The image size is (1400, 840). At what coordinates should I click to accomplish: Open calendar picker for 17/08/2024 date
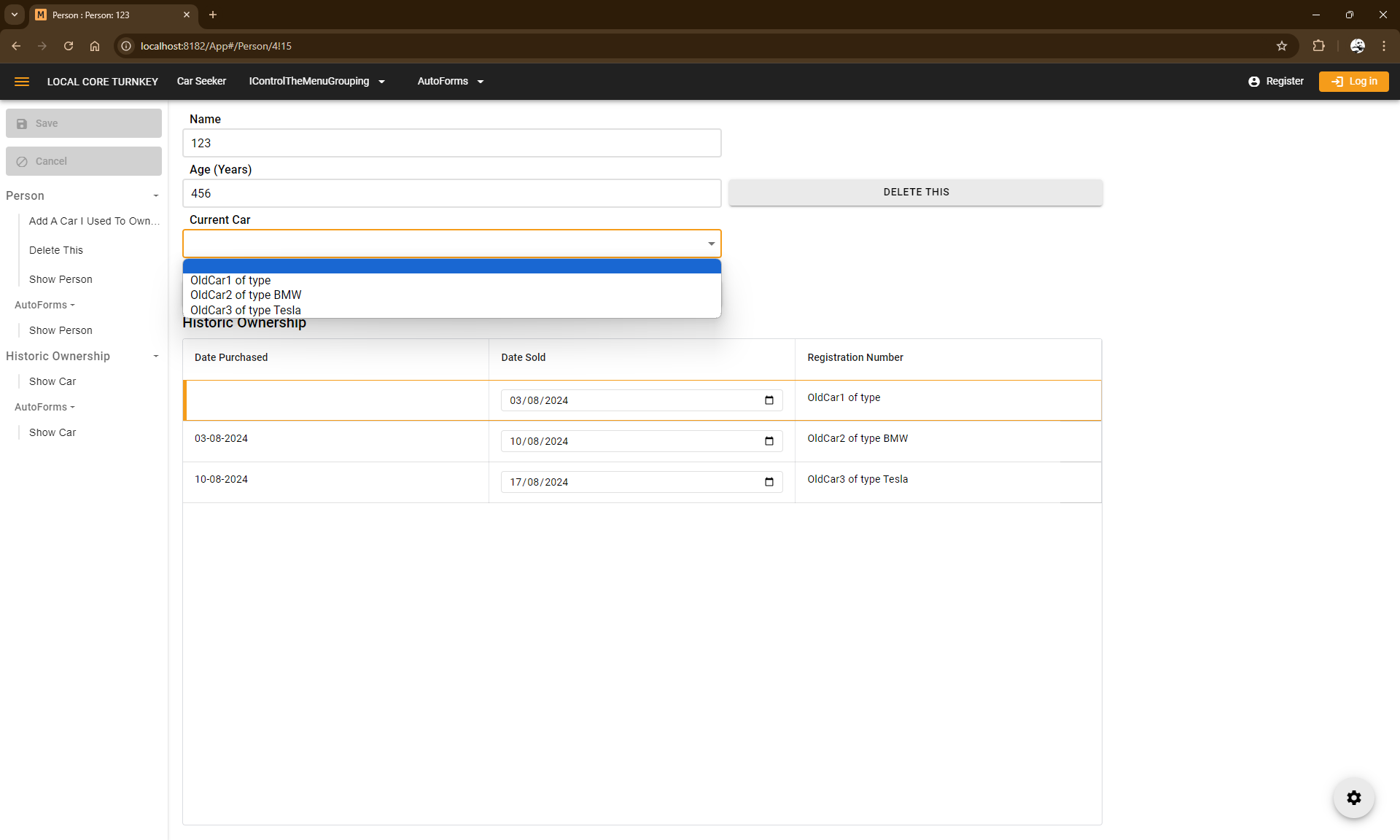point(769,482)
